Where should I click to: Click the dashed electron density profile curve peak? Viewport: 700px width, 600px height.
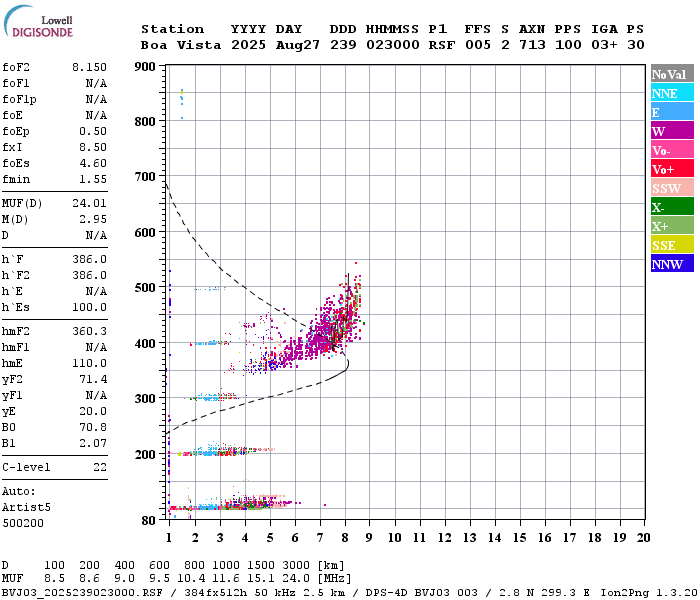(x=347, y=364)
